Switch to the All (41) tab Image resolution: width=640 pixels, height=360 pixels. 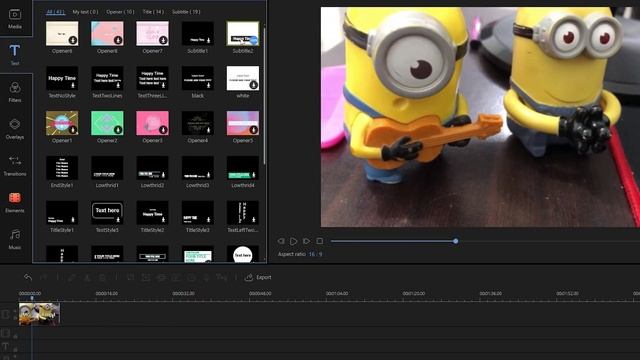coord(56,12)
